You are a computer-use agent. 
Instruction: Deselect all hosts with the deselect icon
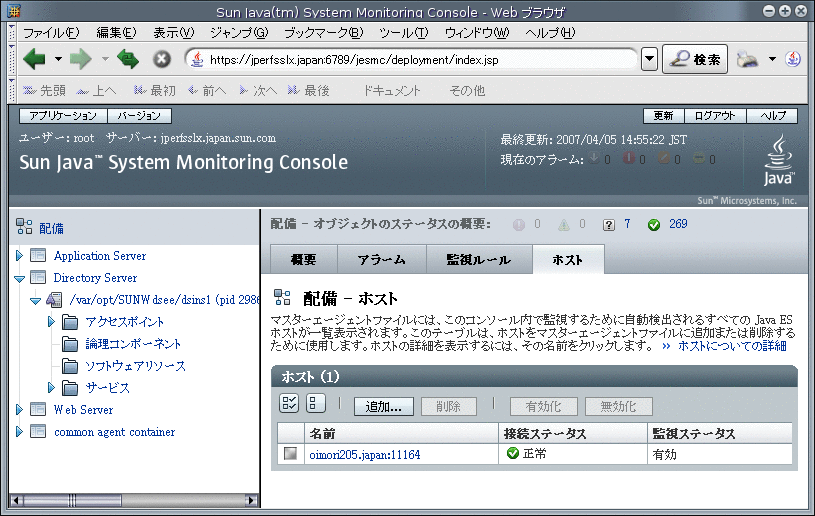316,403
